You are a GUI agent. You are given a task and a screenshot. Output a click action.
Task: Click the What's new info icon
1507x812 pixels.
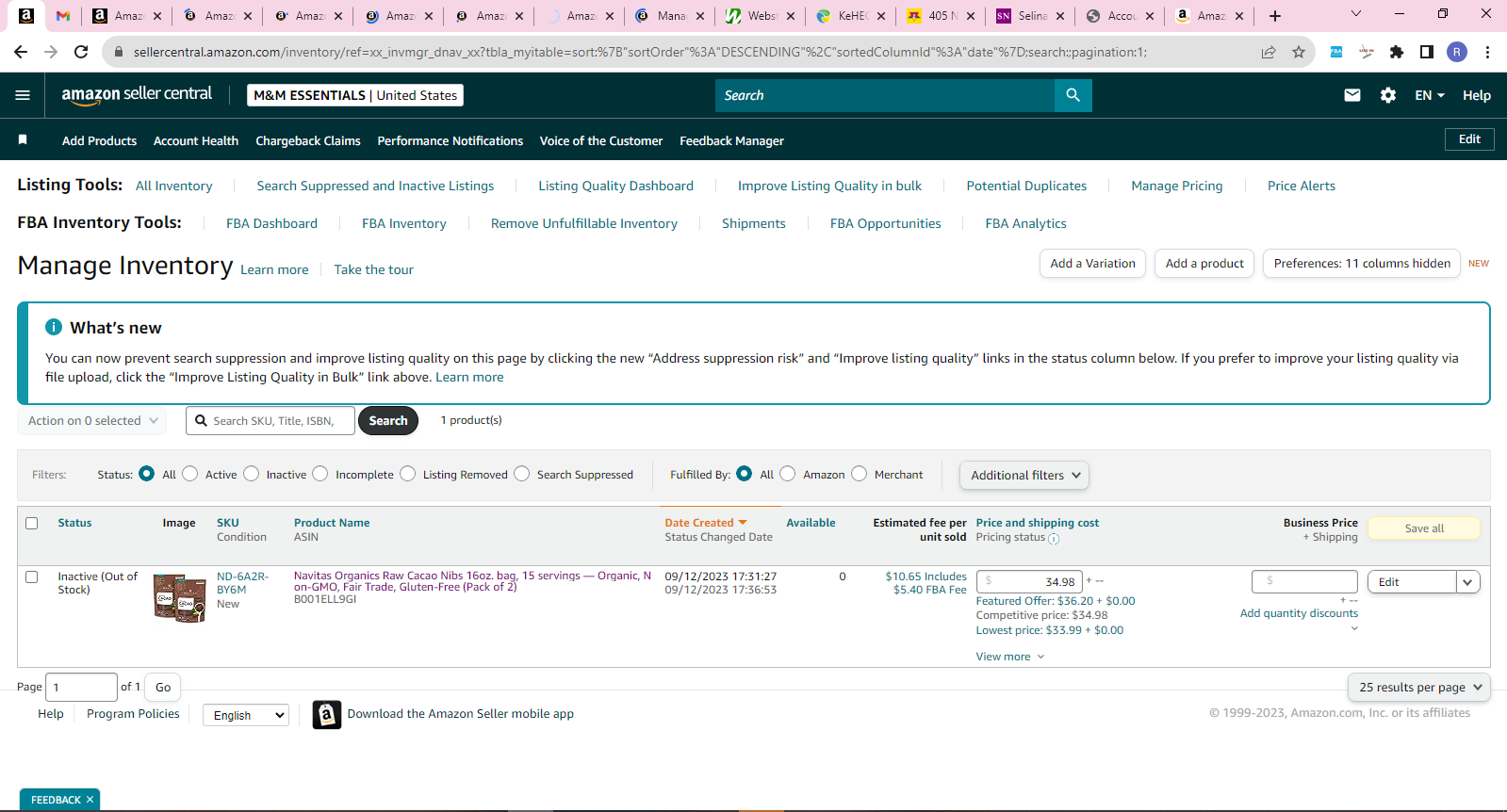pos(54,327)
